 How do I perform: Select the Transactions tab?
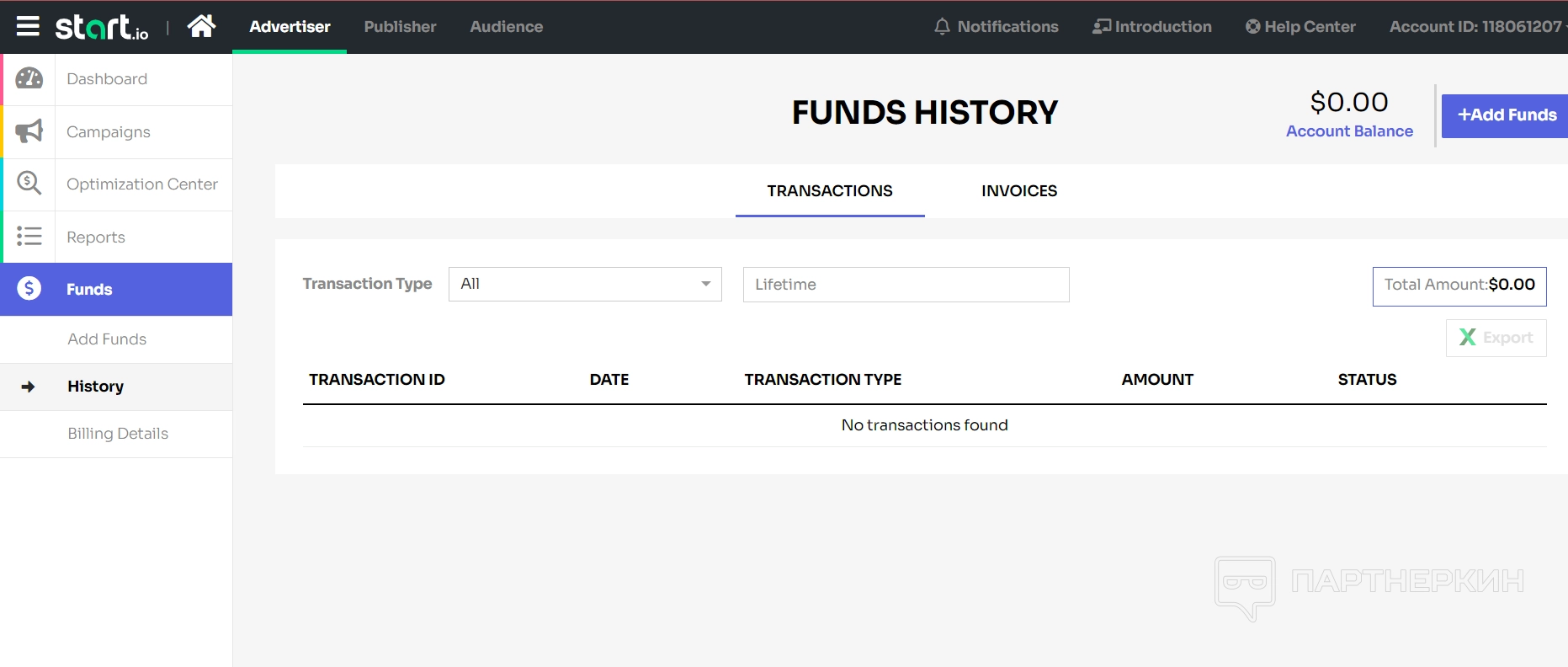tap(829, 191)
